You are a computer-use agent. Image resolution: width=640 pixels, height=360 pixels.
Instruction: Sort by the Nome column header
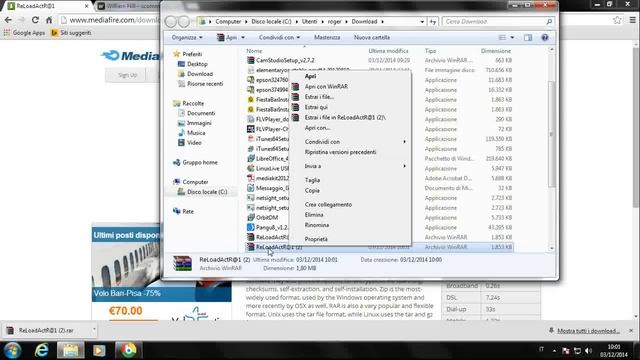point(254,51)
